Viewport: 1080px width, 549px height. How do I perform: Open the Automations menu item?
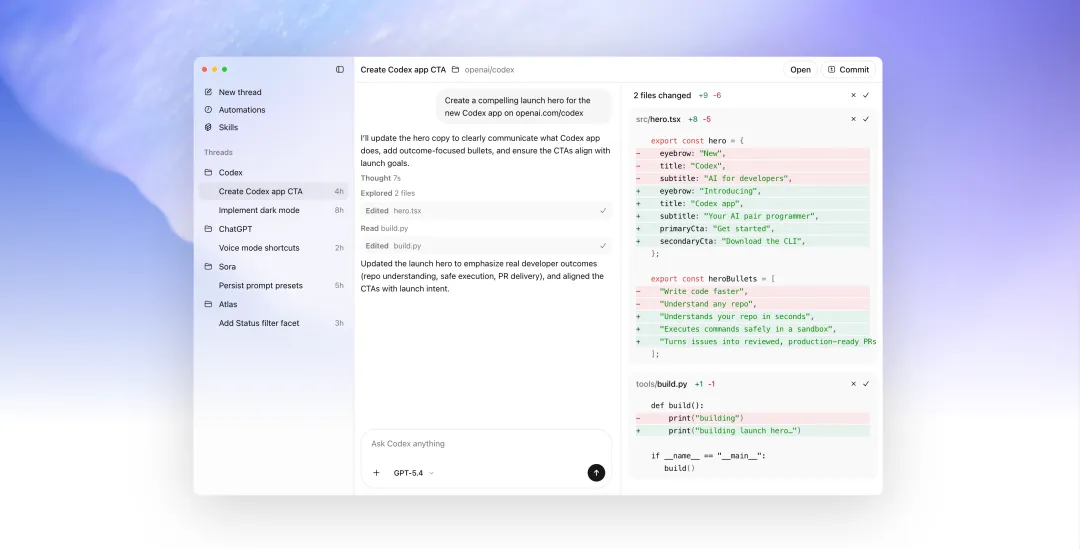[x=242, y=110]
